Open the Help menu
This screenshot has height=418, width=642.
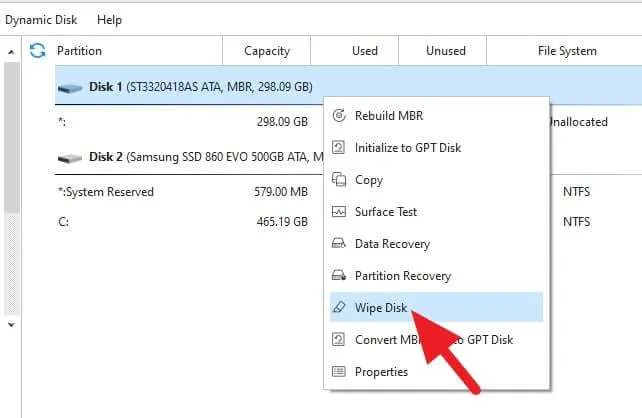[x=109, y=20]
